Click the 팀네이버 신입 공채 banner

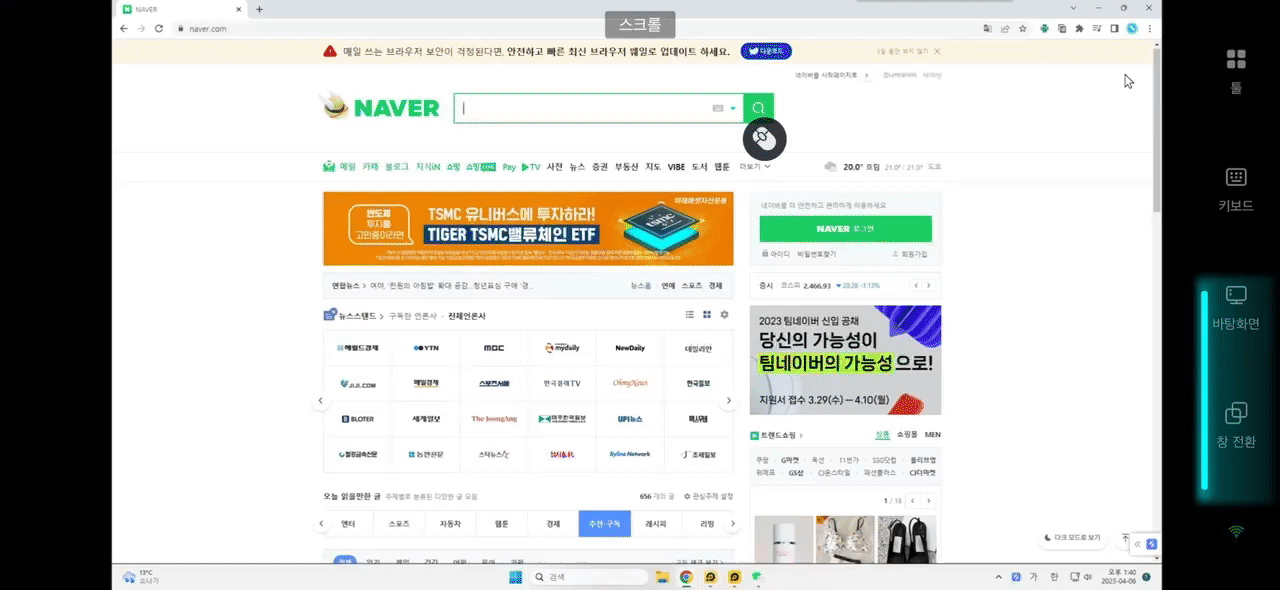(x=845, y=360)
